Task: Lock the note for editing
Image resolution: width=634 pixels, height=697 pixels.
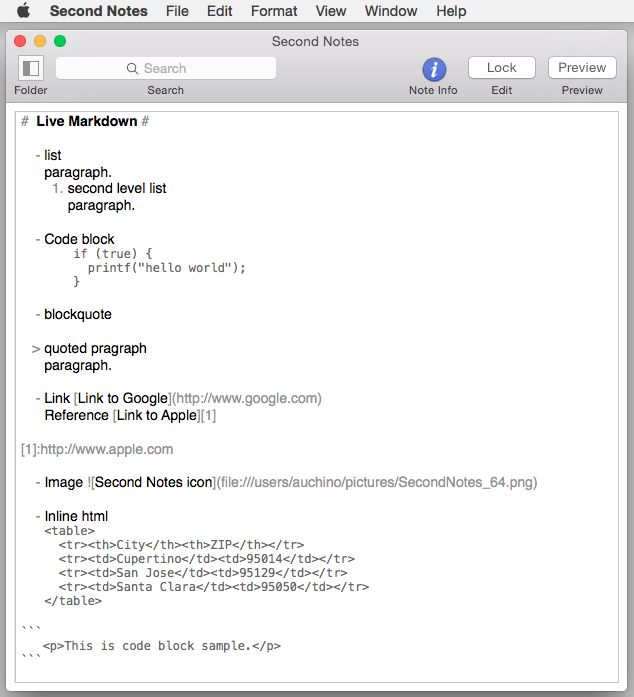Action: click(x=502, y=68)
